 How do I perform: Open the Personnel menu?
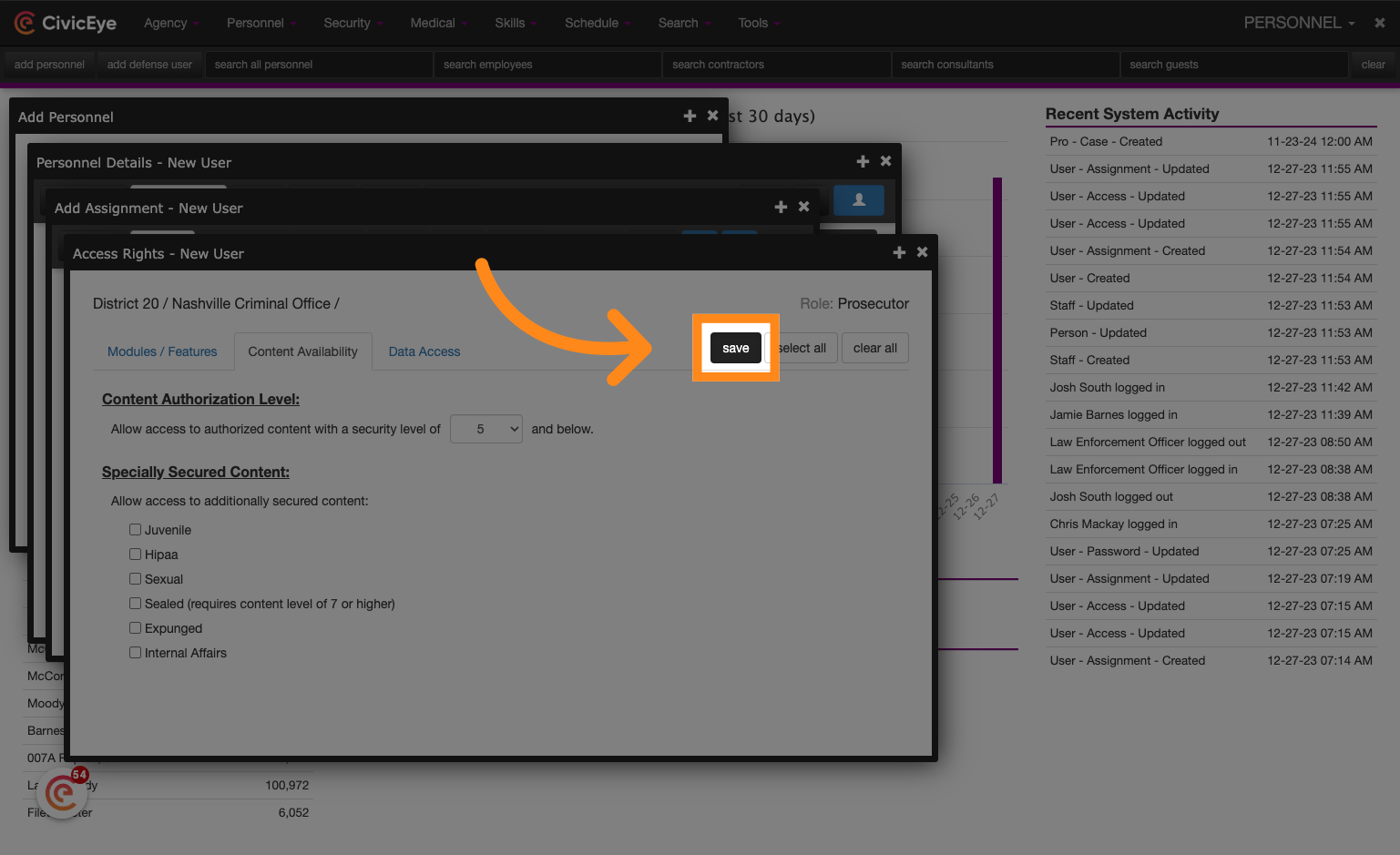click(261, 23)
